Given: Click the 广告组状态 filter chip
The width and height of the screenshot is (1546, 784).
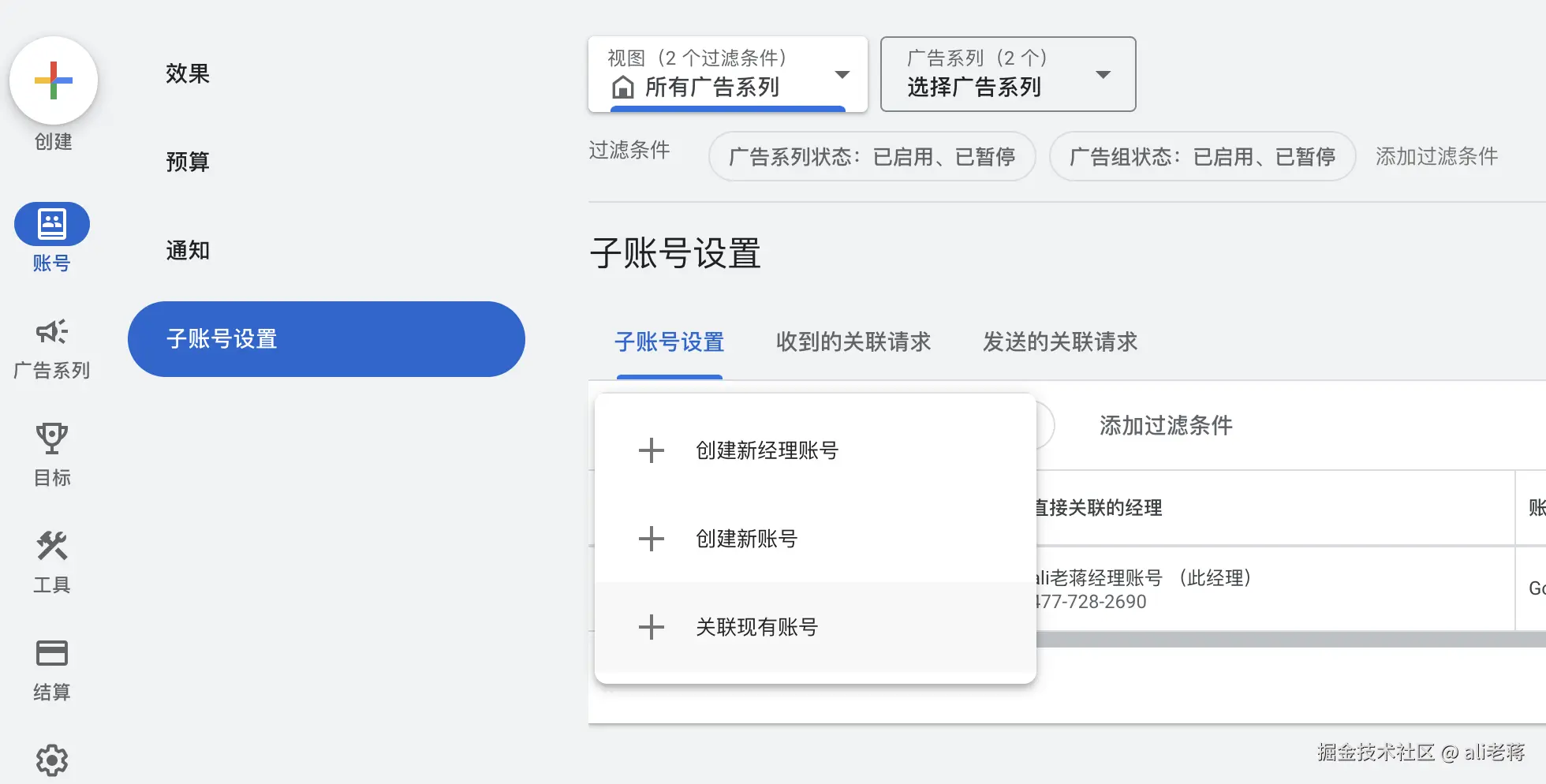Looking at the screenshot, I should [1203, 156].
